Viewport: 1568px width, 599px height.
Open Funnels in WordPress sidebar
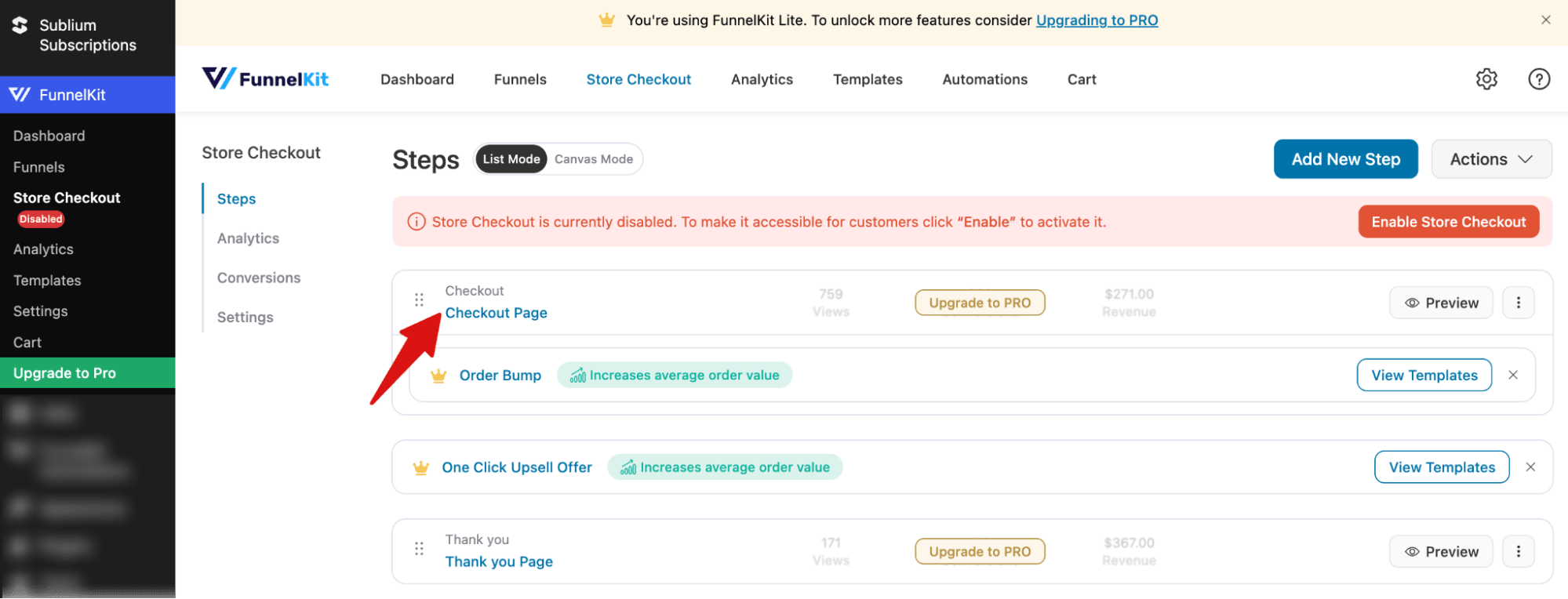[38, 167]
